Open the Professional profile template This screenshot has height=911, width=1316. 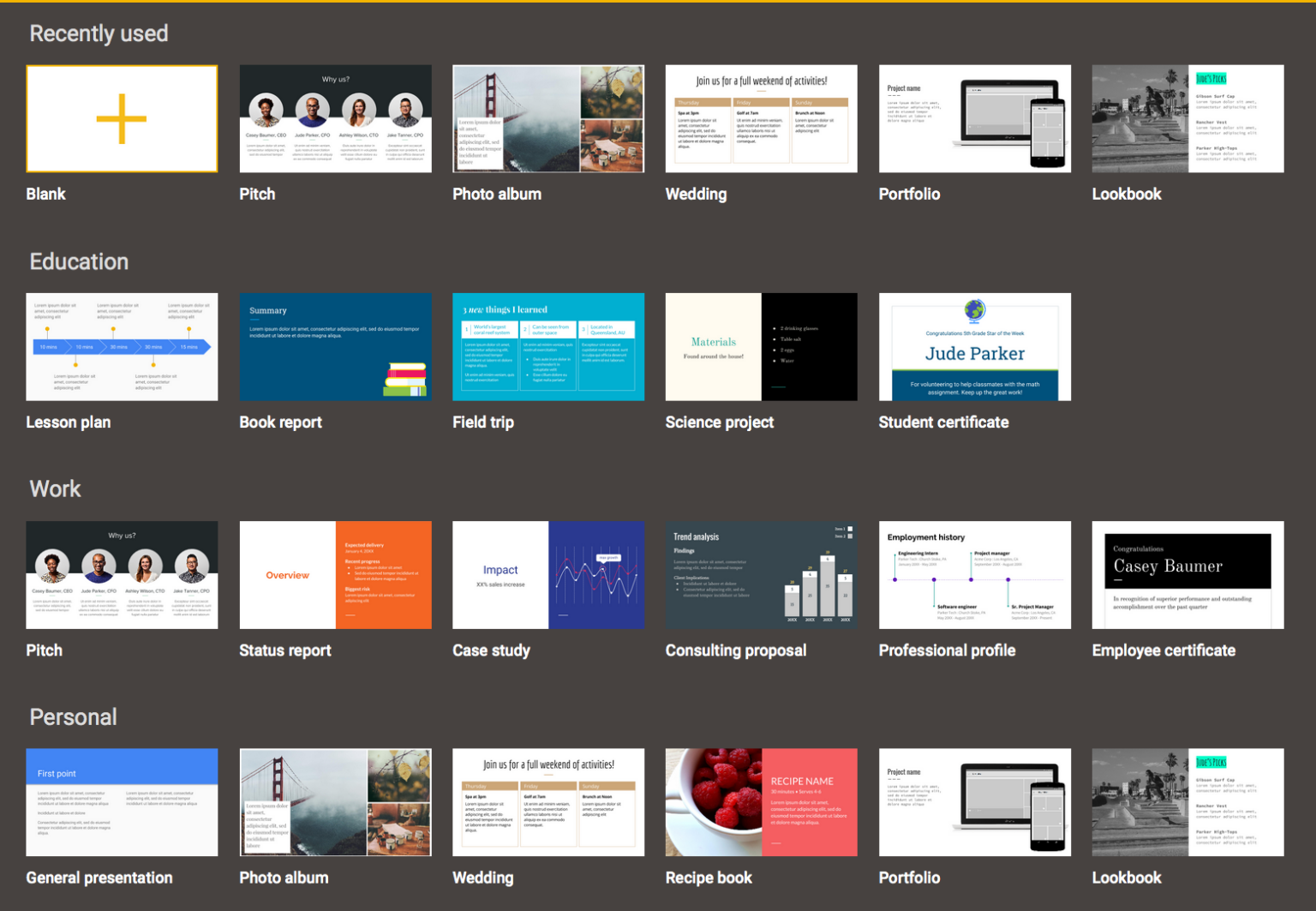(974, 574)
